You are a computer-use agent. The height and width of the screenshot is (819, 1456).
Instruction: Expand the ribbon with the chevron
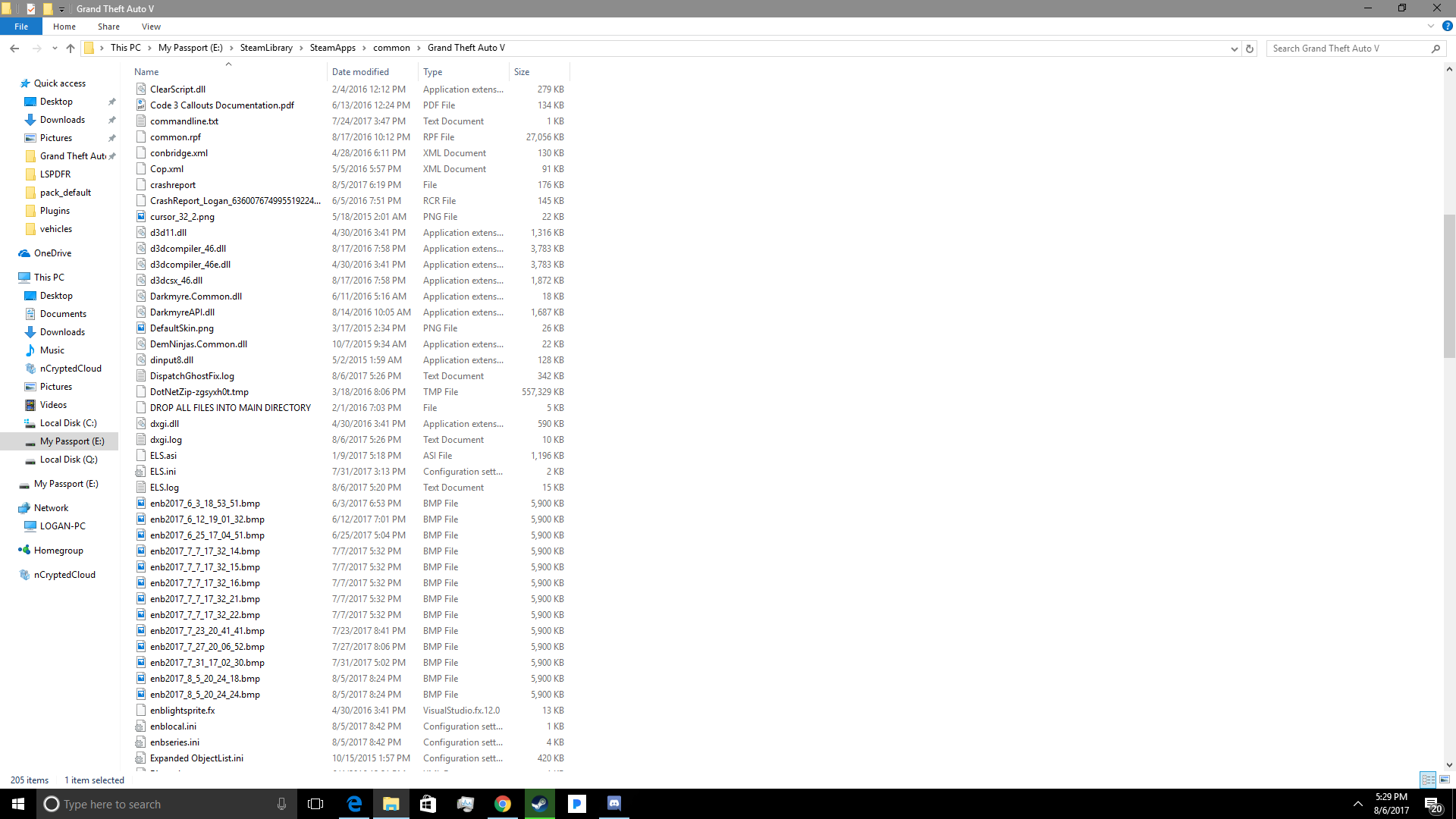point(1430,26)
